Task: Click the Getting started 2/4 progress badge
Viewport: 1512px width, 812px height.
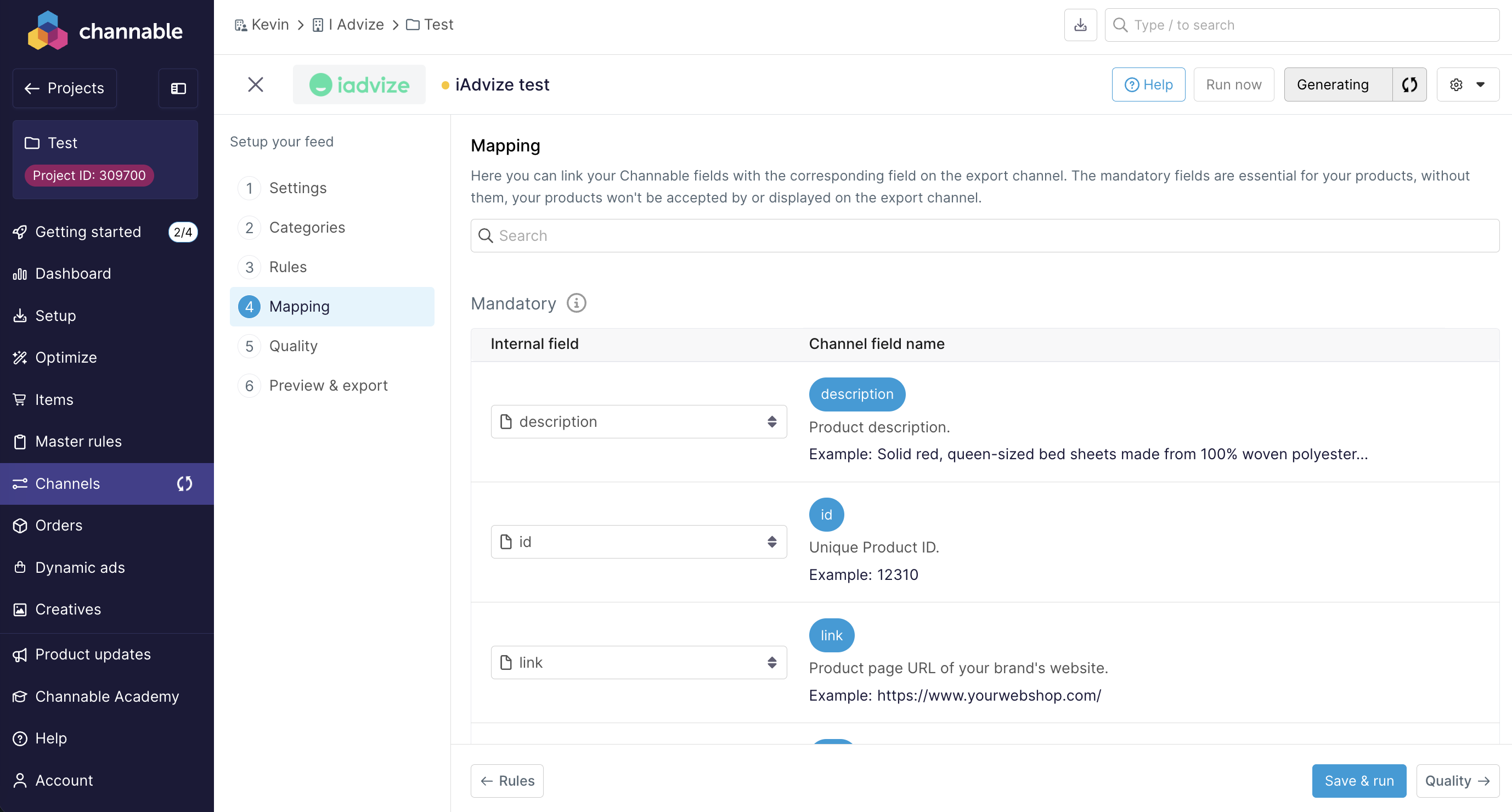Action: coord(183,232)
